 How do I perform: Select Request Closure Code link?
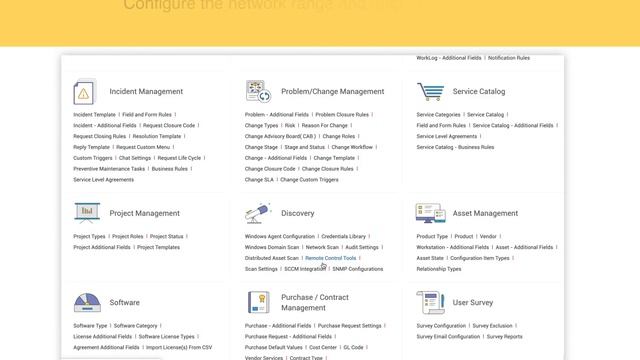[x=169, y=125]
